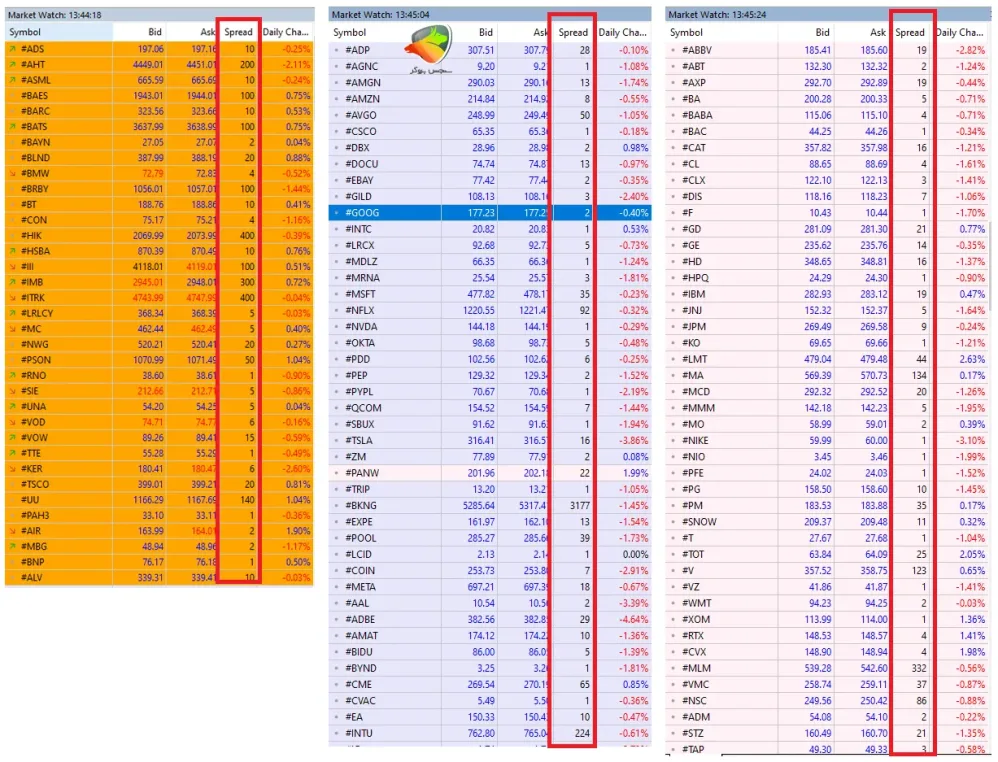This screenshot has width=998, height=762.
Task: Click the down-arrow icon beside #AIR
Action: (13, 531)
